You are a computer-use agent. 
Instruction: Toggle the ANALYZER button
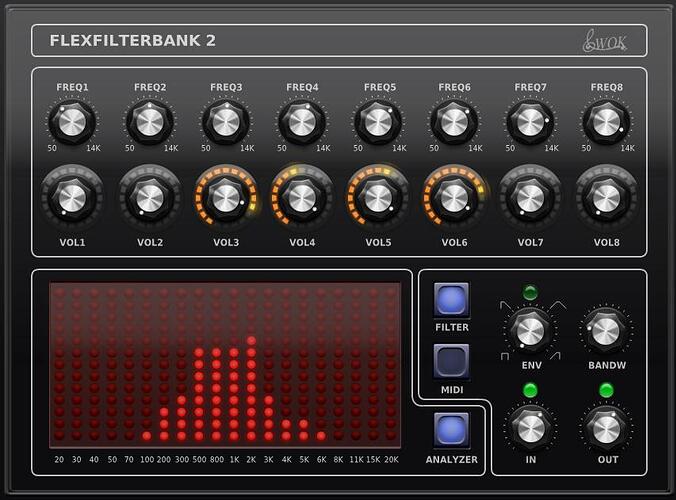[x=451, y=430]
